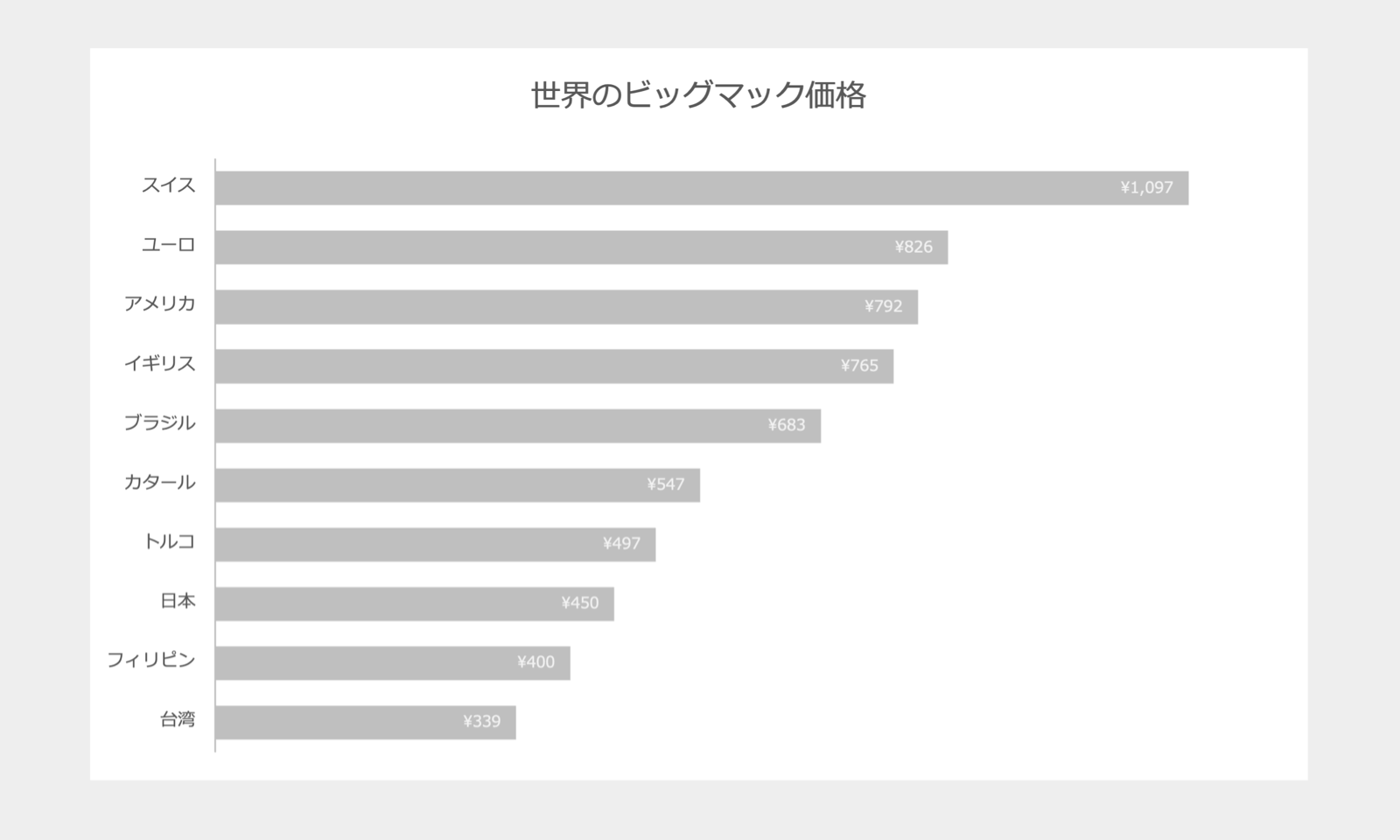This screenshot has width=1400, height=840.
Task: Select the ¥339 data label
Action: [482, 722]
